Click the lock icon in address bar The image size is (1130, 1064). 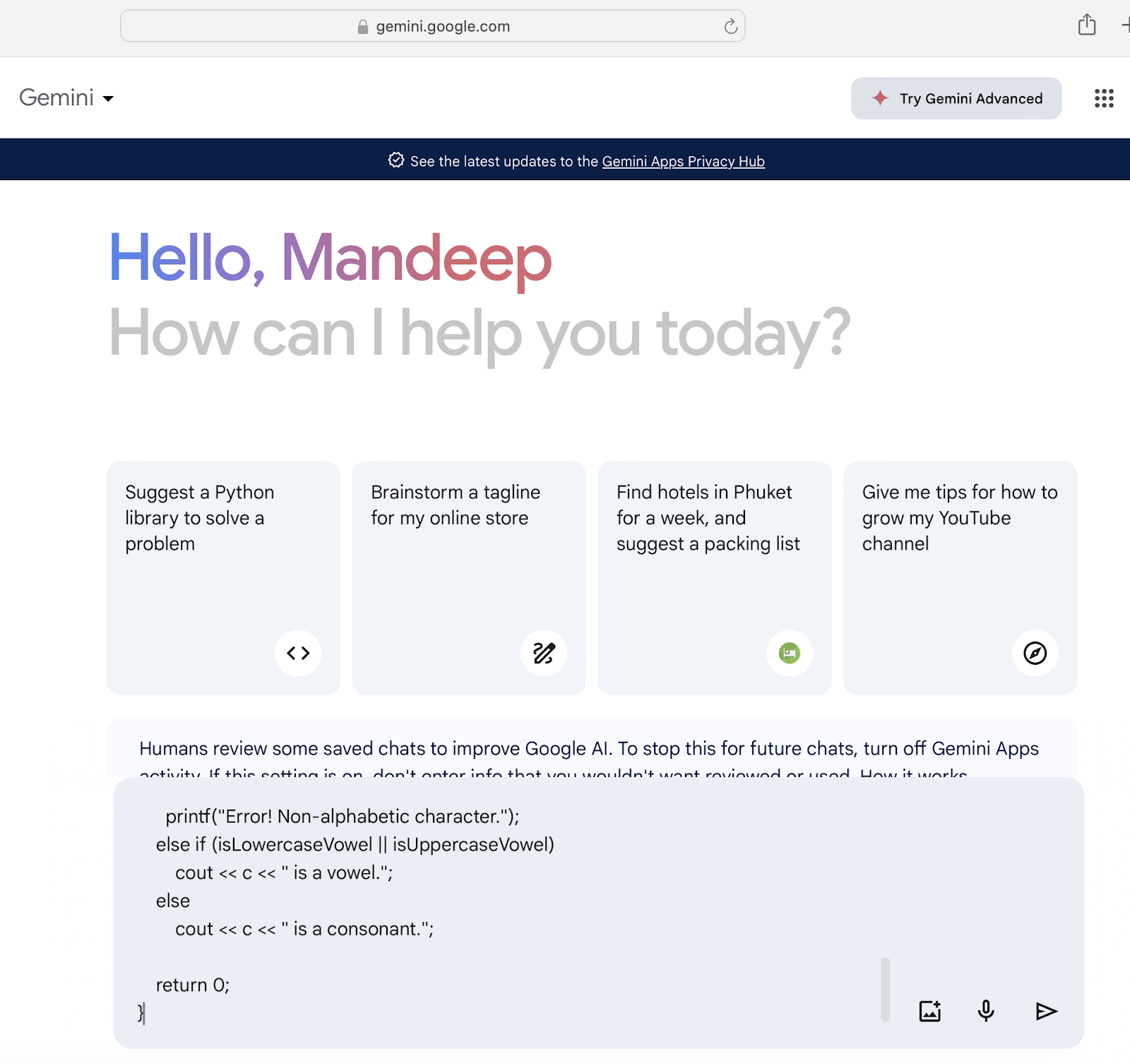pos(363,27)
